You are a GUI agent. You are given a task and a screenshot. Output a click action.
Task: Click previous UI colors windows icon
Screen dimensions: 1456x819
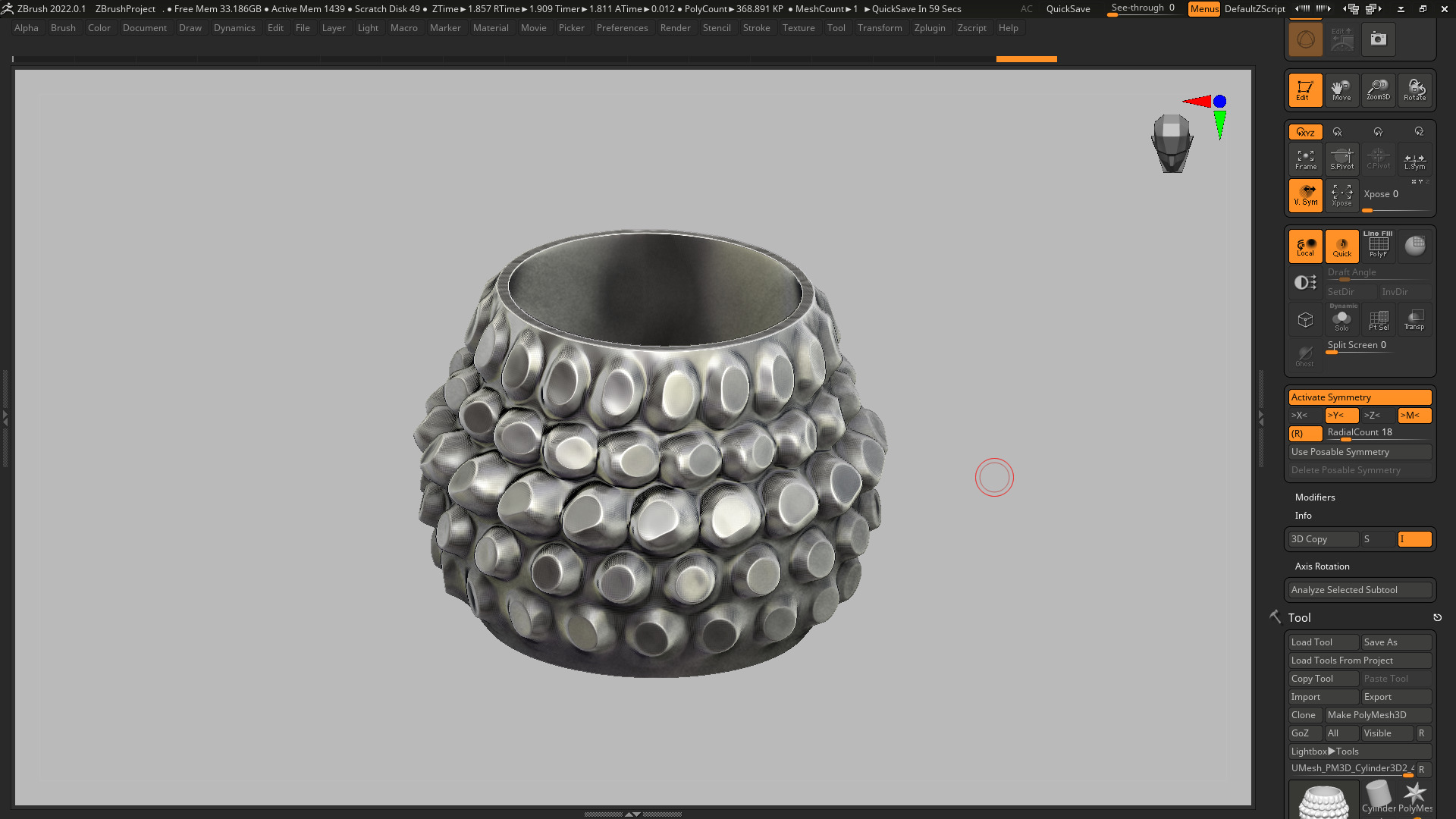click(x=1351, y=9)
